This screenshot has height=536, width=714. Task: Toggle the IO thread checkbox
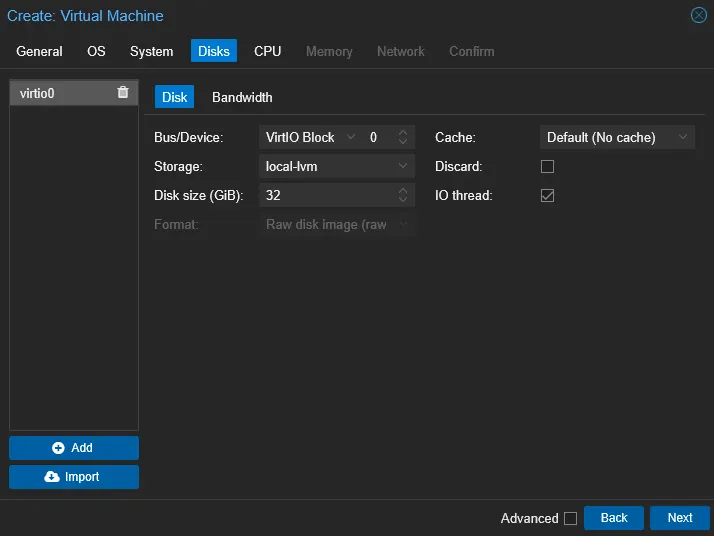click(547, 195)
